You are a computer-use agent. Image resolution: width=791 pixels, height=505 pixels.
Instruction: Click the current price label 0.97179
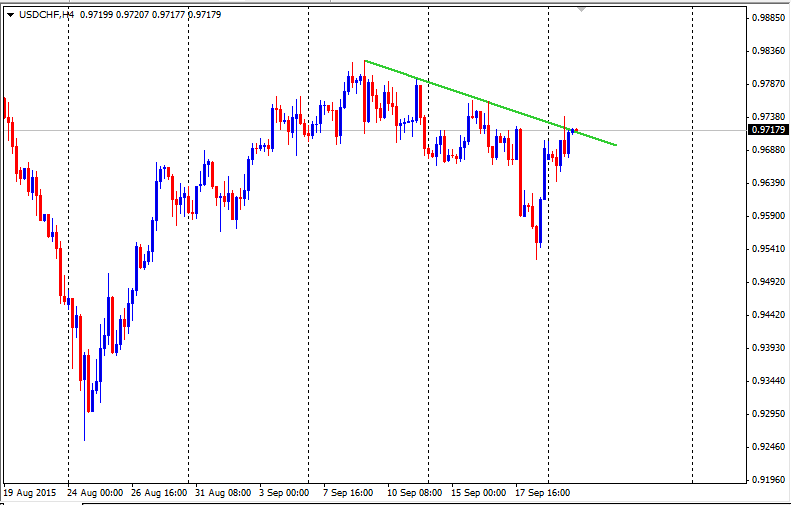point(768,130)
